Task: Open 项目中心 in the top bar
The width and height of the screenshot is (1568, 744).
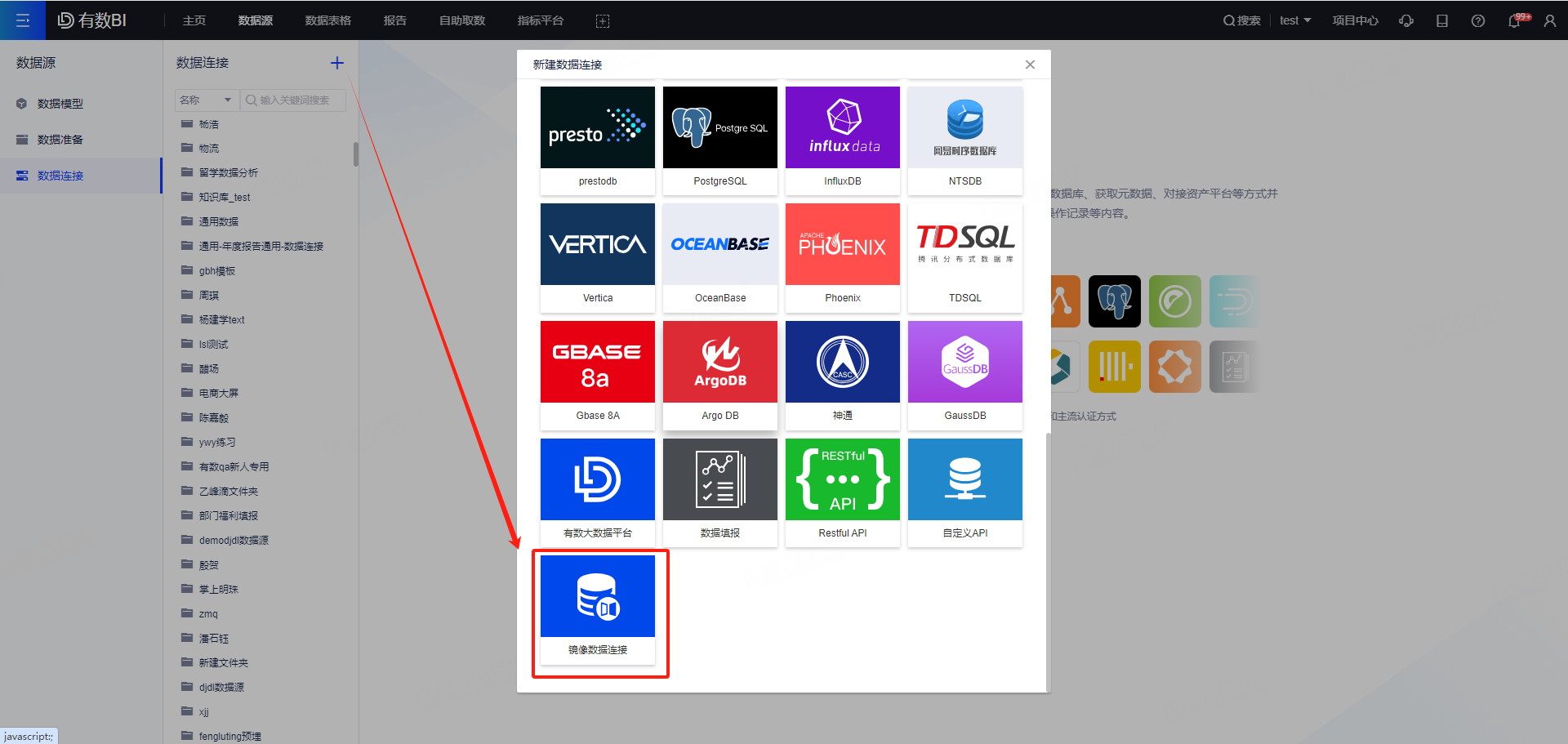Action: click(x=1355, y=20)
